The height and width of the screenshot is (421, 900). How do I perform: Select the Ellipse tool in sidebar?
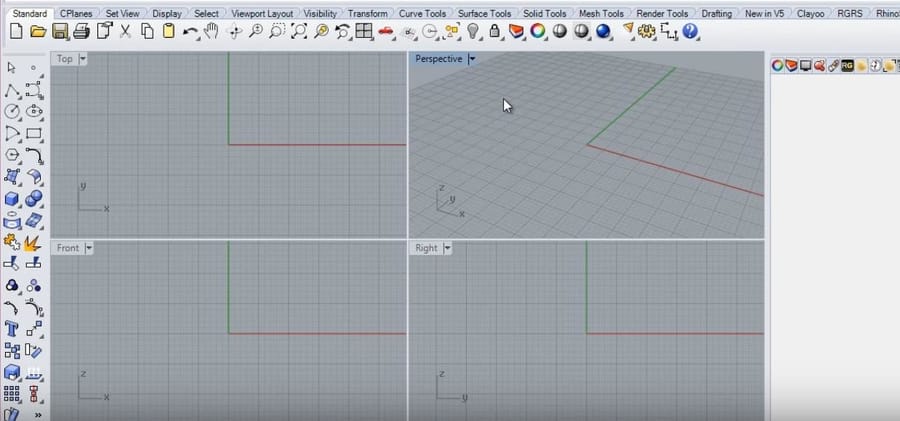34,111
